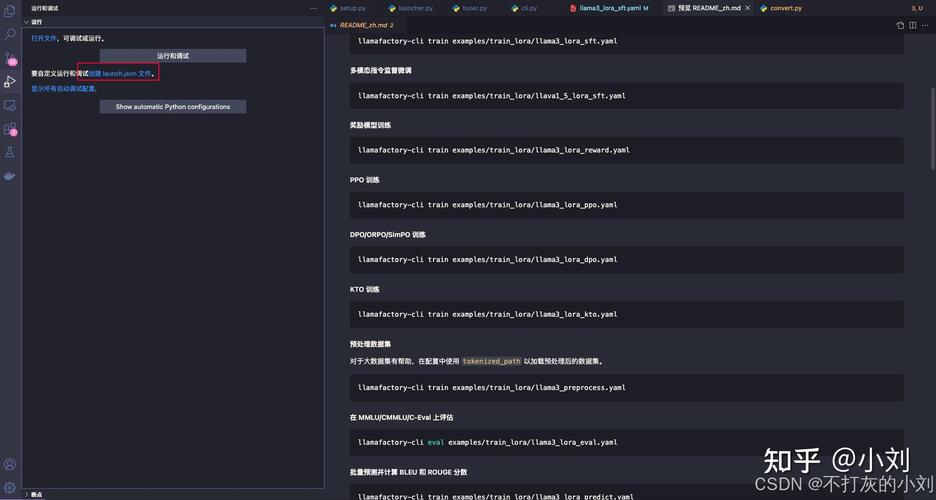936x500 pixels.
Task: Click the preview pane vertical scrollbar
Action: (x=932, y=128)
